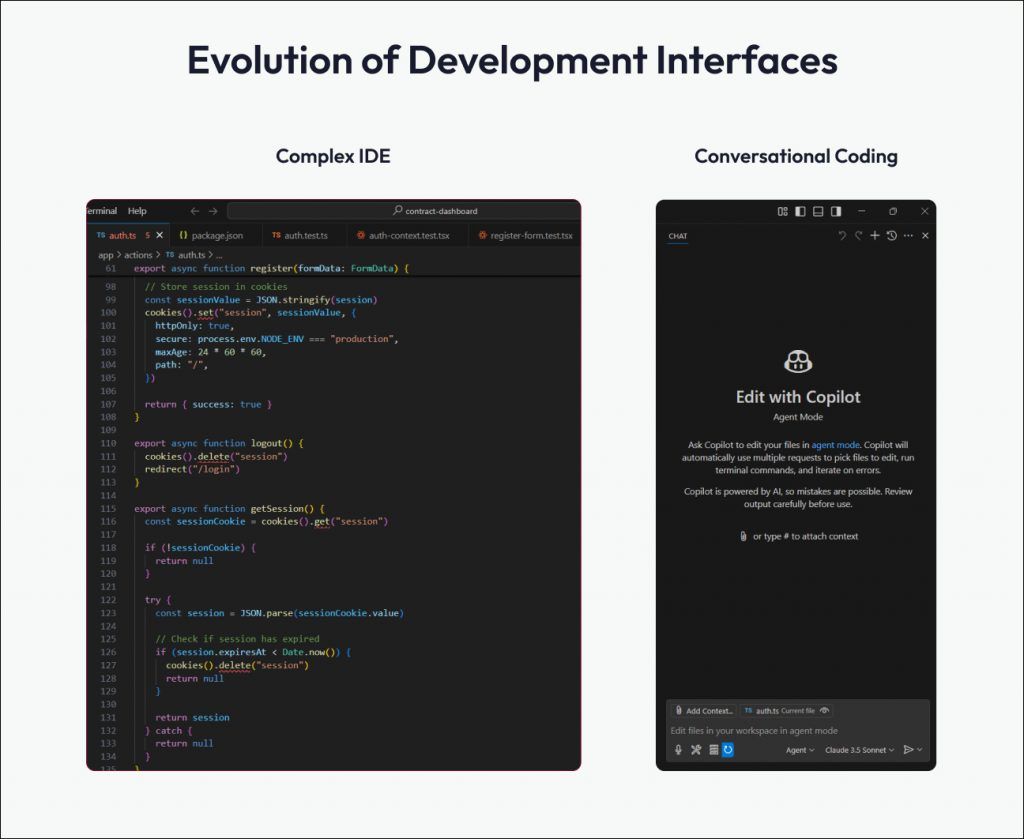Click the getSession function name

(x=278, y=509)
